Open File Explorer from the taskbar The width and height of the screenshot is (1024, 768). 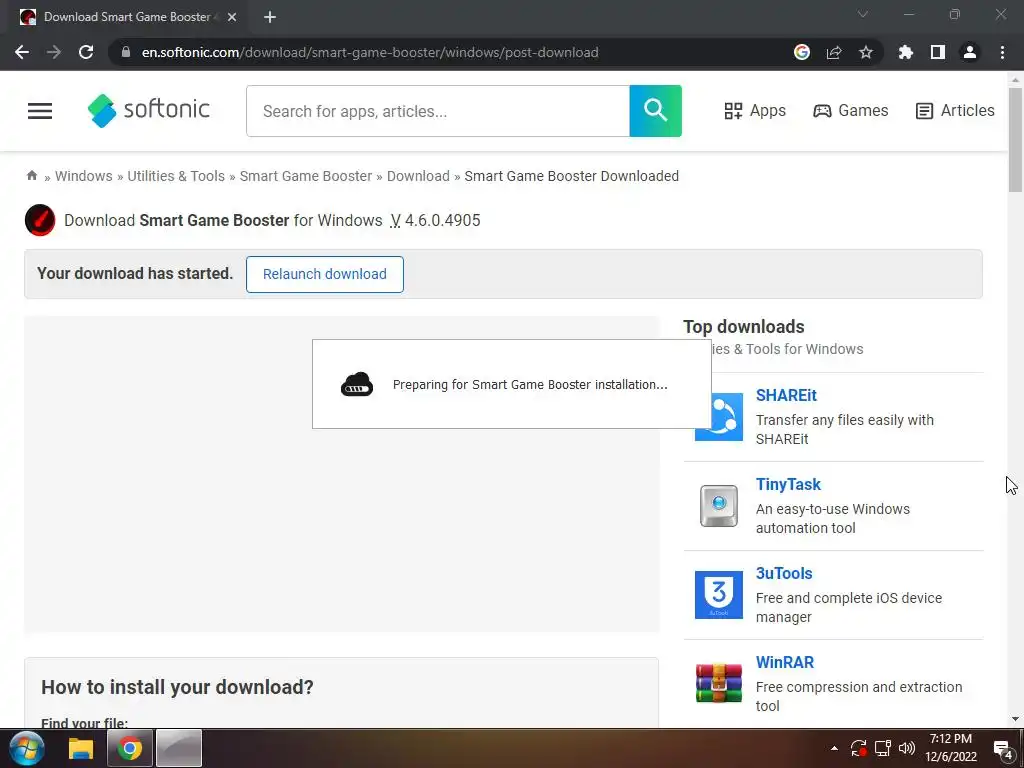tap(81, 748)
